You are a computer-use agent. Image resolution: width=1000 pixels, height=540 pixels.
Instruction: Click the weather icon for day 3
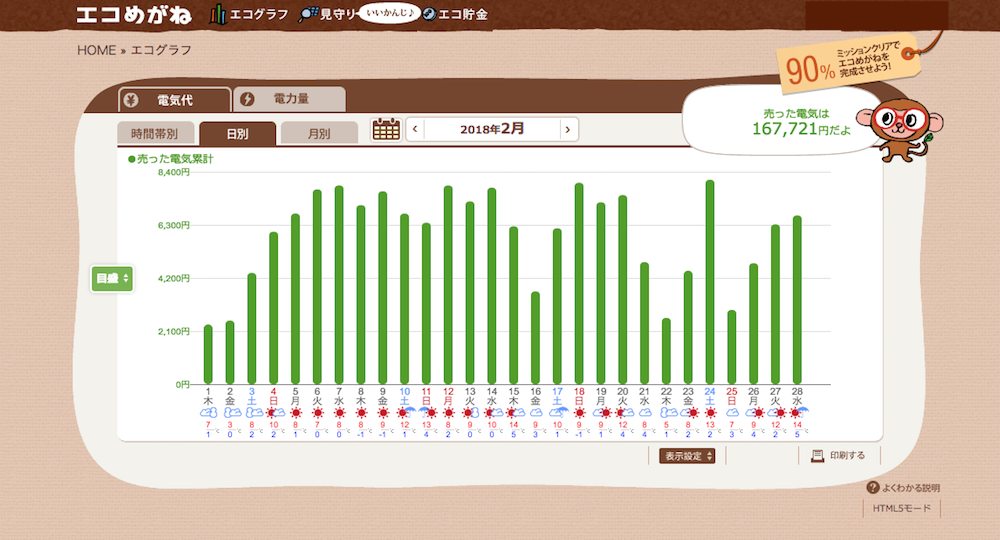(252, 413)
